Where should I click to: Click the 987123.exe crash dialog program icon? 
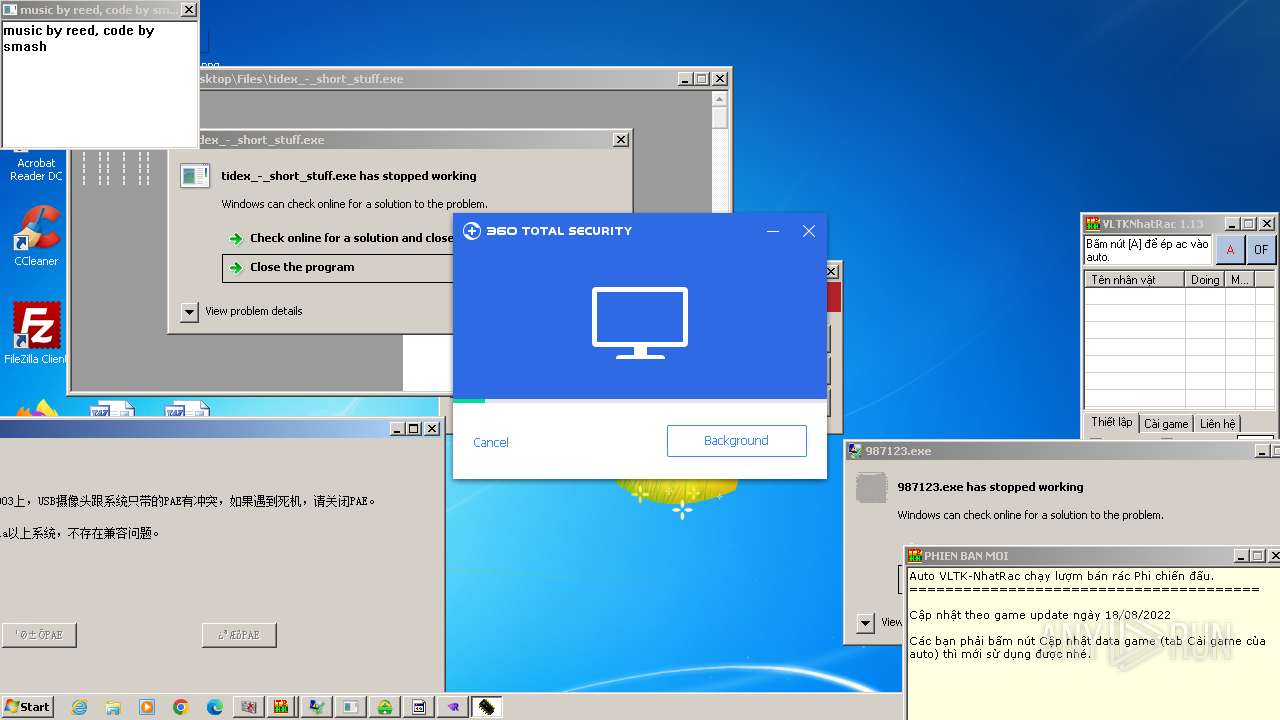point(872,488)
